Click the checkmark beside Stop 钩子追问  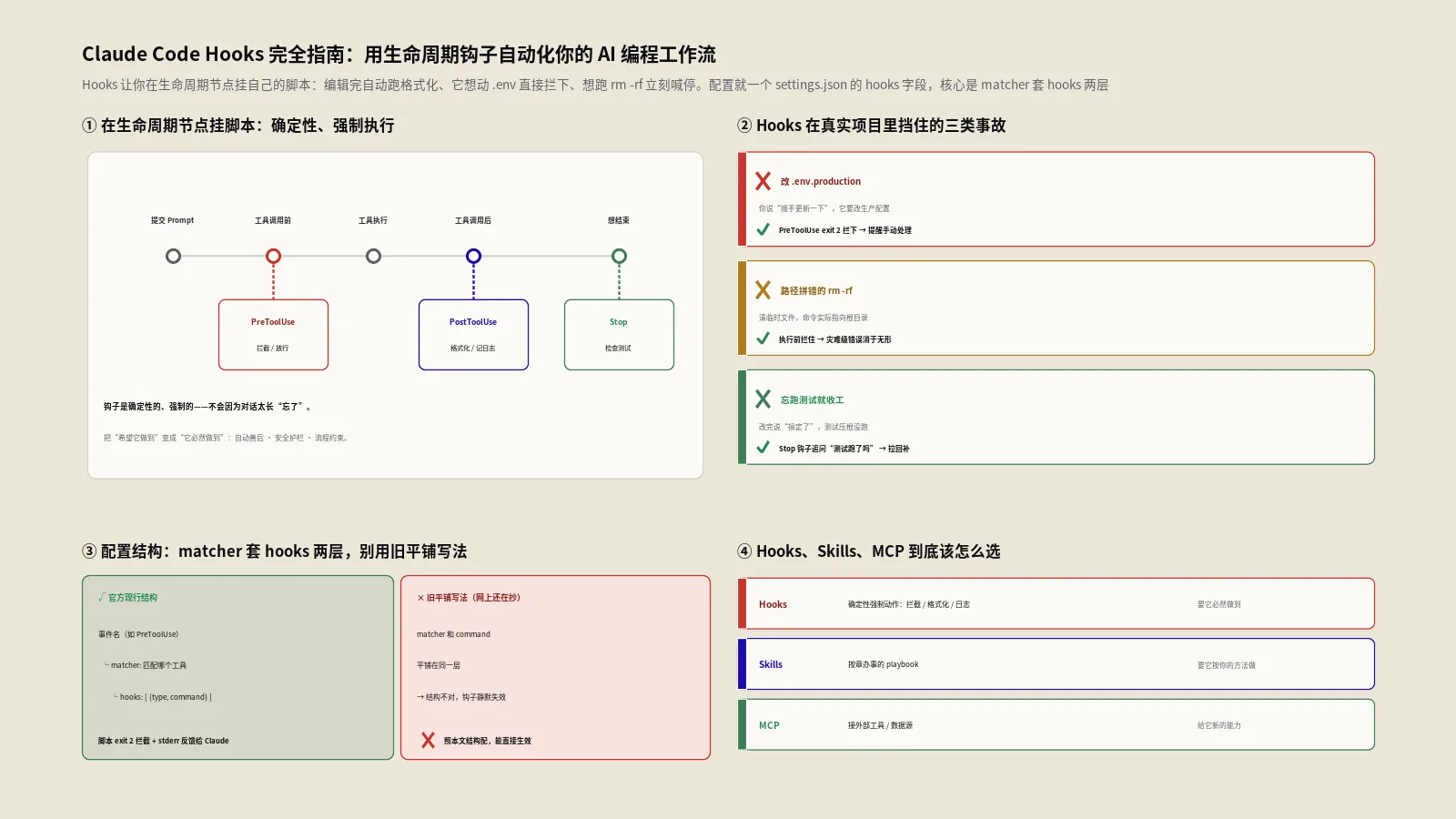click(x=763, y=448)
